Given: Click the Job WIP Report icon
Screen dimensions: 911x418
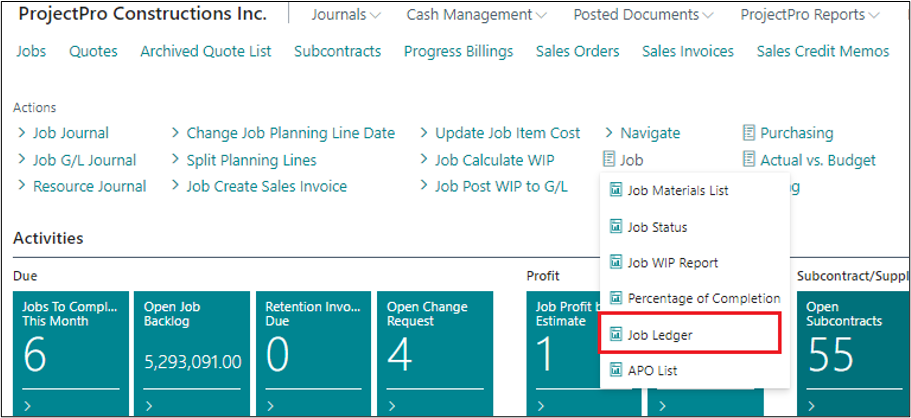Looking at the screenshot, I should [x=616, y=263].
